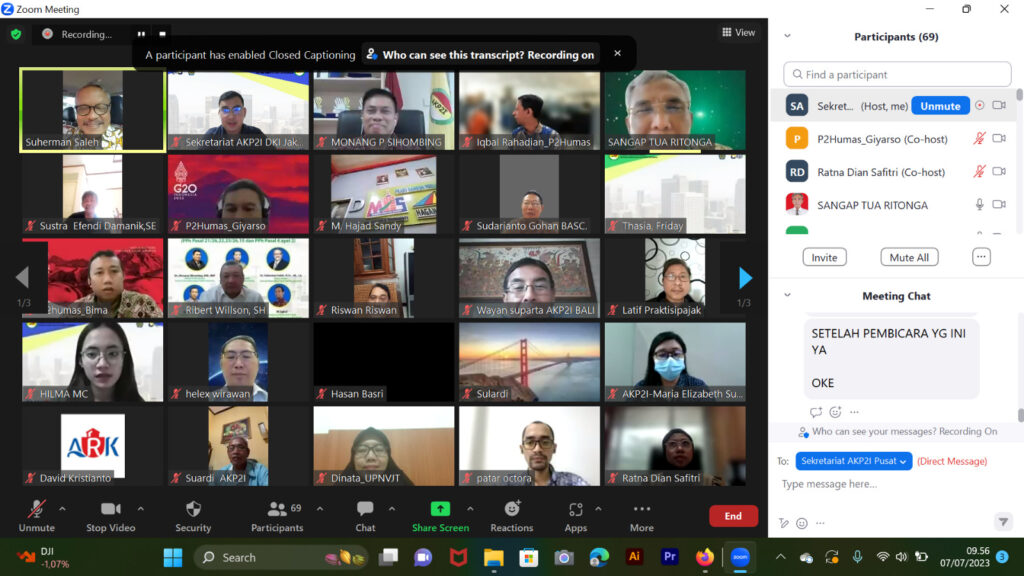Expand audio options arrow beside Unmute
Screen dimensions: 1024x576
tap(62, 509)
